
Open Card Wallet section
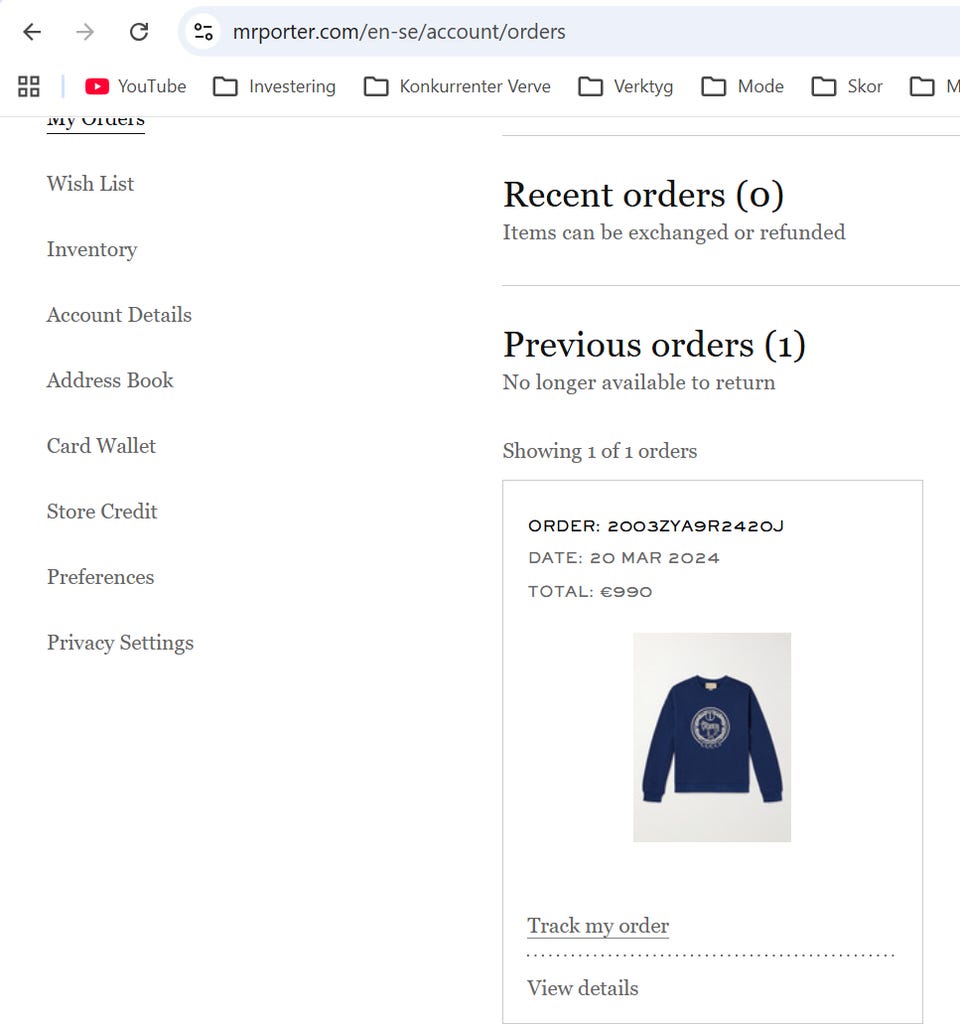coord(101,446)
